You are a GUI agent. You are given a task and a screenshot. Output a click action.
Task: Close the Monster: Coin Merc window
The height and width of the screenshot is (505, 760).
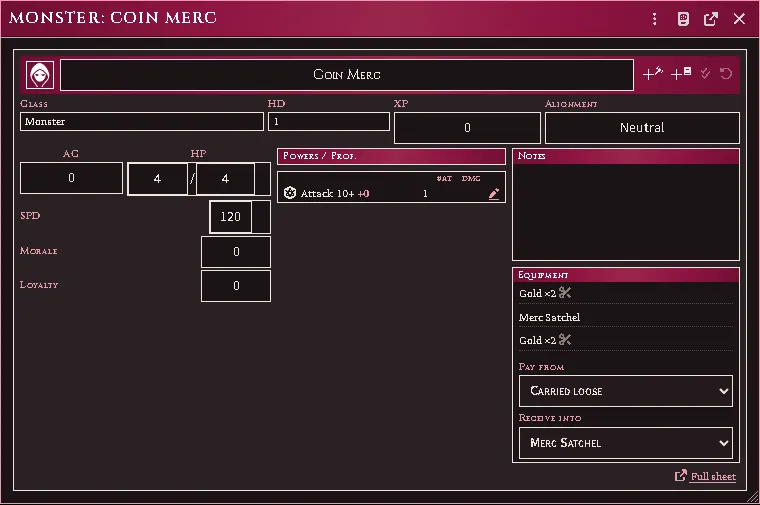[x=739, y=19]
